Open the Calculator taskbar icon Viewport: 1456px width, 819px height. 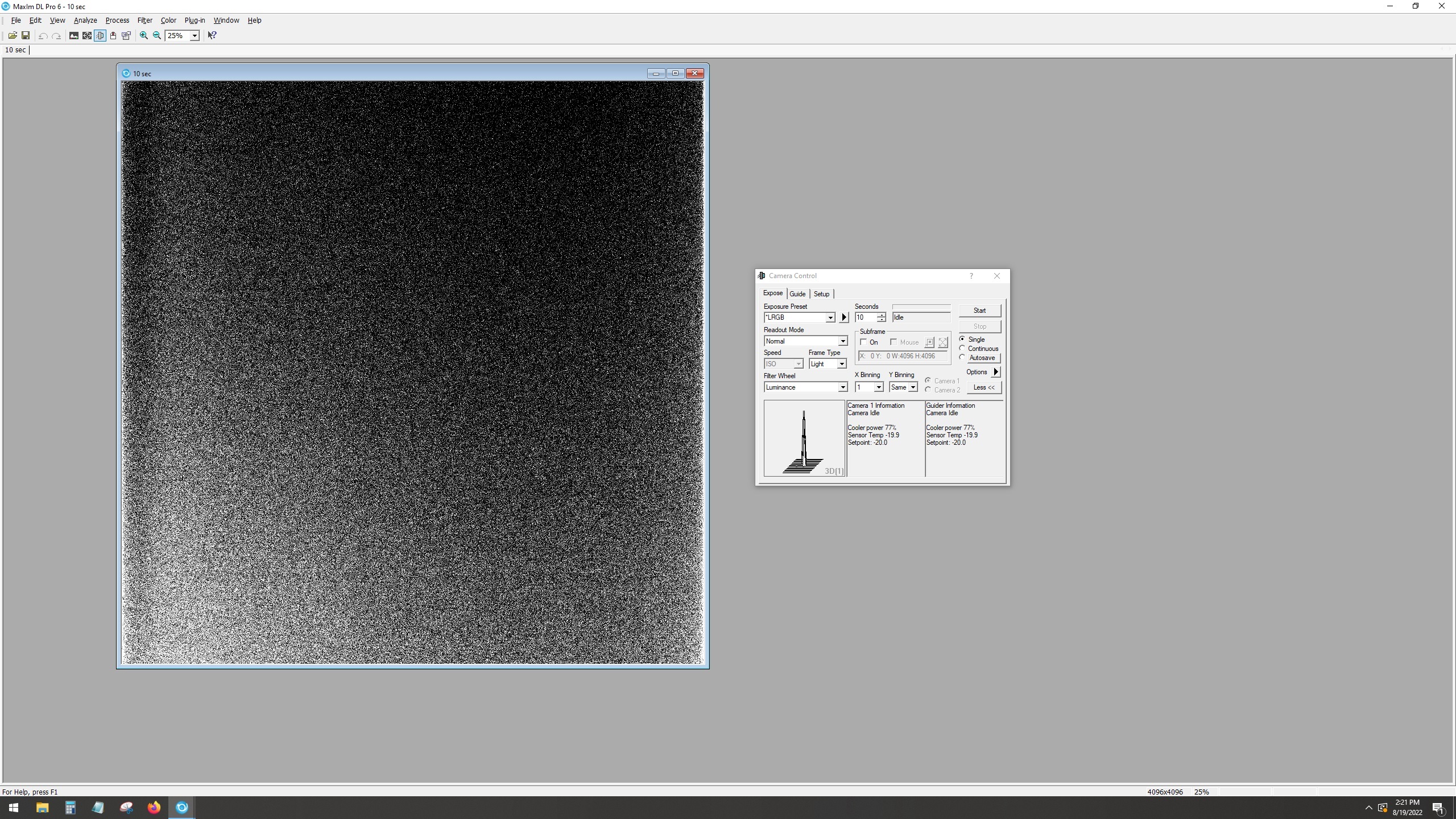click(70, 808)
